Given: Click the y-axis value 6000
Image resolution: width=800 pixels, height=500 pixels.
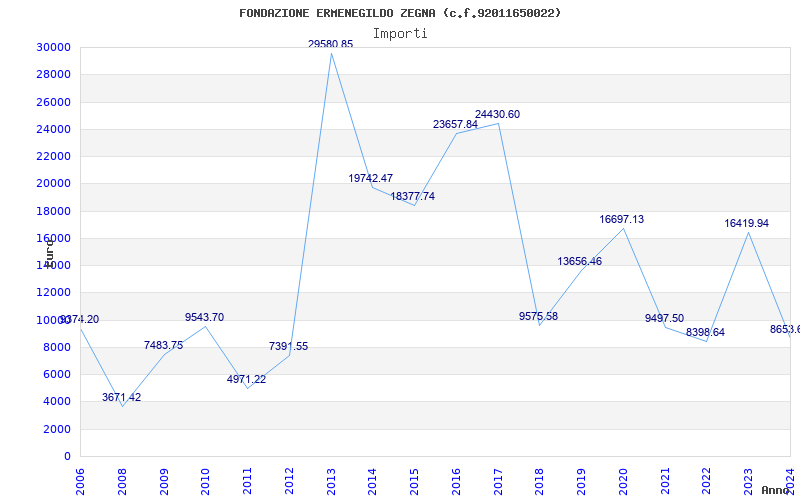Looking at the screenshot, I should pyautogui.click(x=56, y=374).
